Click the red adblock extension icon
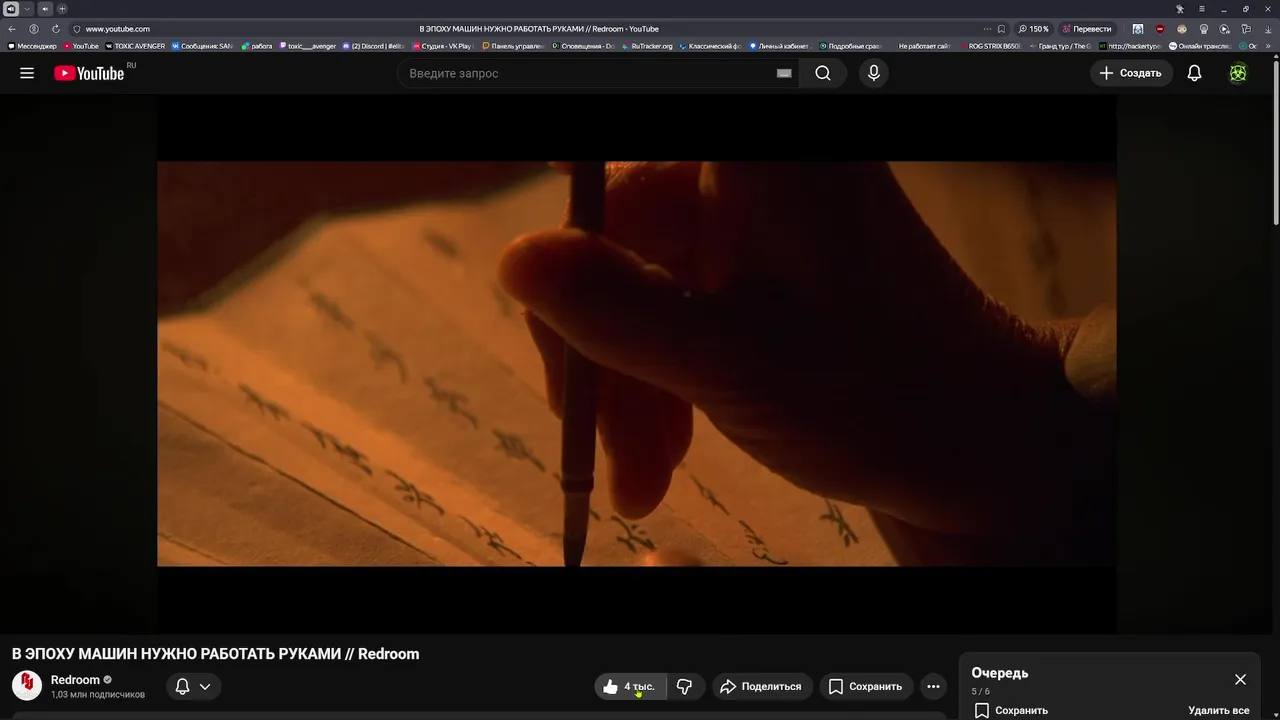The width and height of the screenshot is (1280, 720). (x=1160, y=29)
